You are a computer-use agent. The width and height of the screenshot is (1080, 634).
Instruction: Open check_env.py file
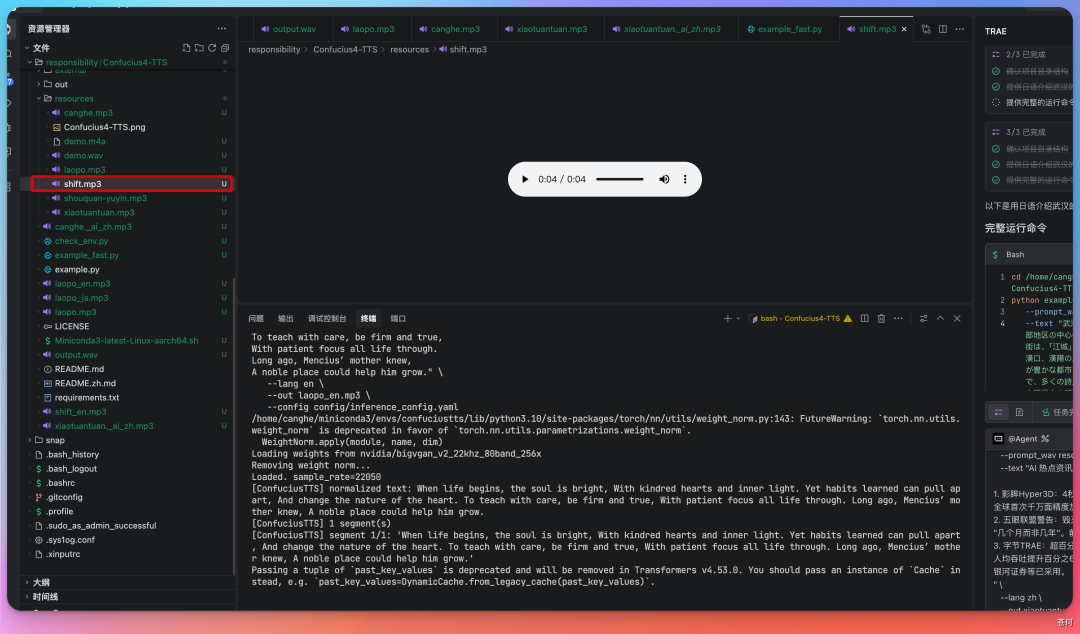(x=81, y=241)
